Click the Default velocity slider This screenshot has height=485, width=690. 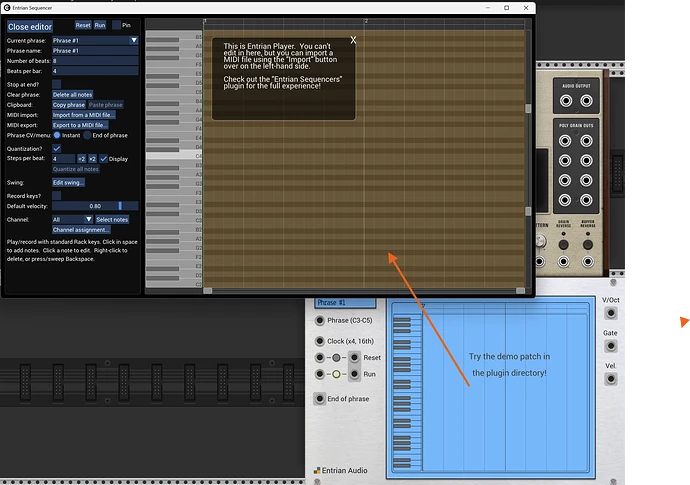point(95,206)
